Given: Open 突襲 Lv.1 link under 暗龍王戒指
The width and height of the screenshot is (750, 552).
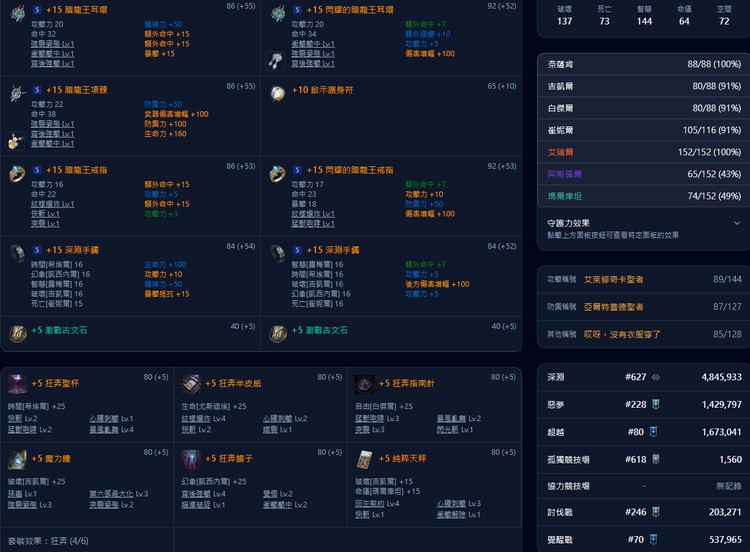Looking at the screenshot, I should [45, 223].
